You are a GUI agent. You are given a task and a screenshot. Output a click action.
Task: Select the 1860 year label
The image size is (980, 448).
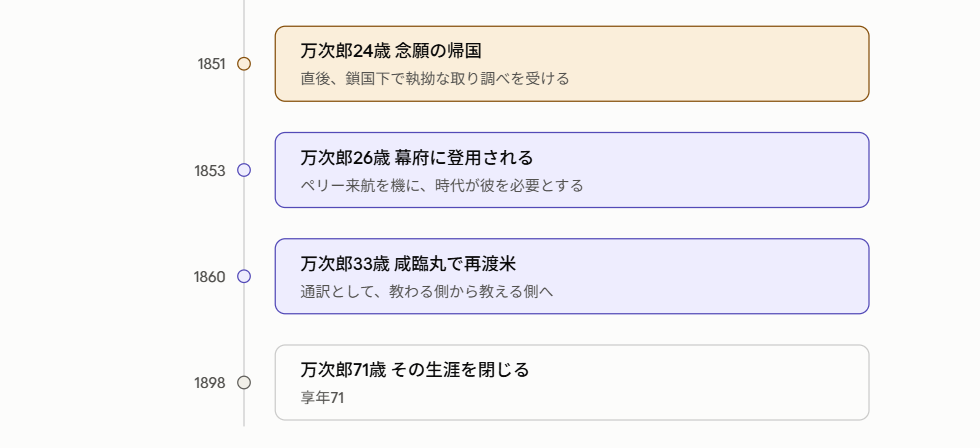point(209,277)
